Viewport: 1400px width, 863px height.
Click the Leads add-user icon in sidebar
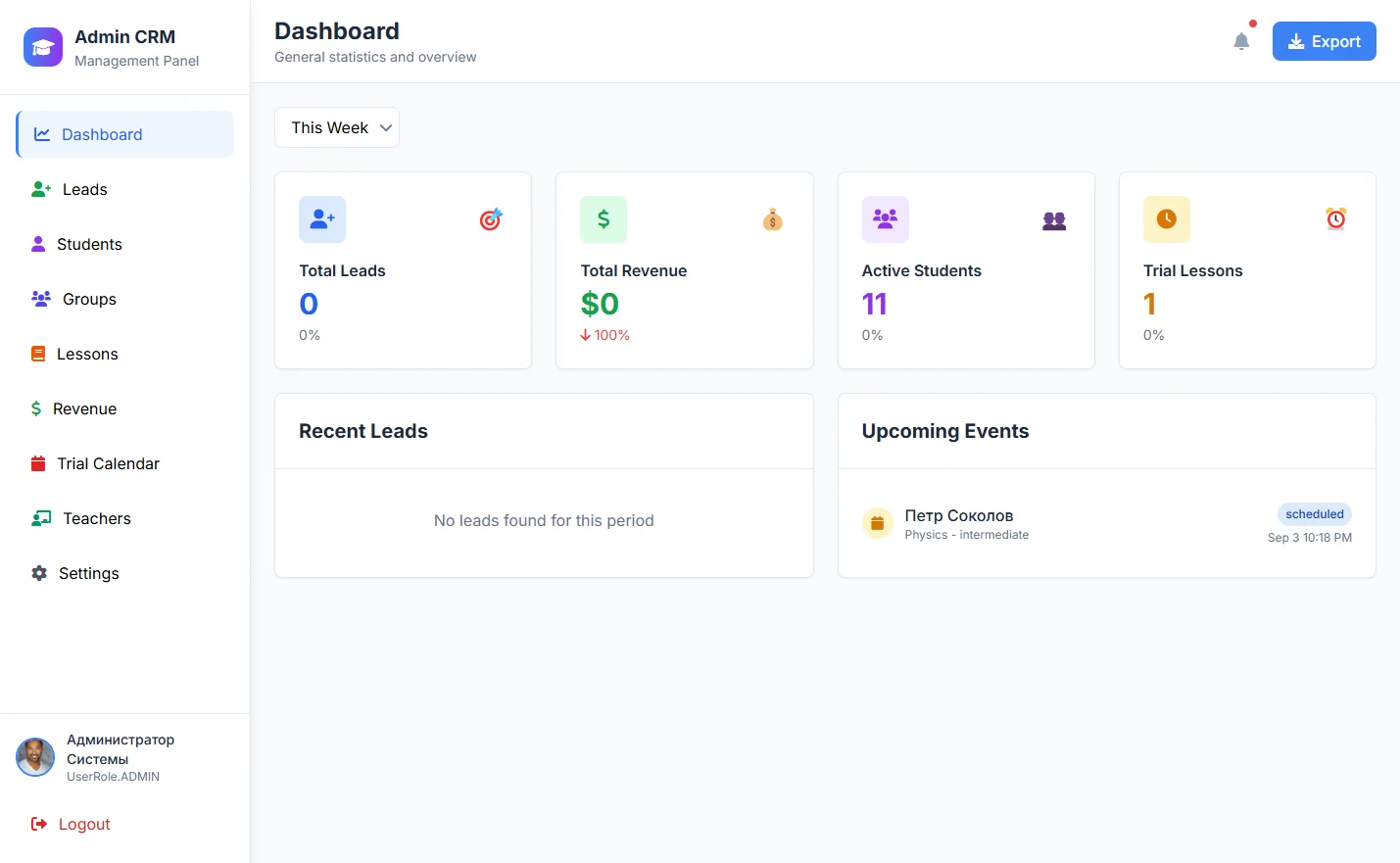[x=41, y=189]
